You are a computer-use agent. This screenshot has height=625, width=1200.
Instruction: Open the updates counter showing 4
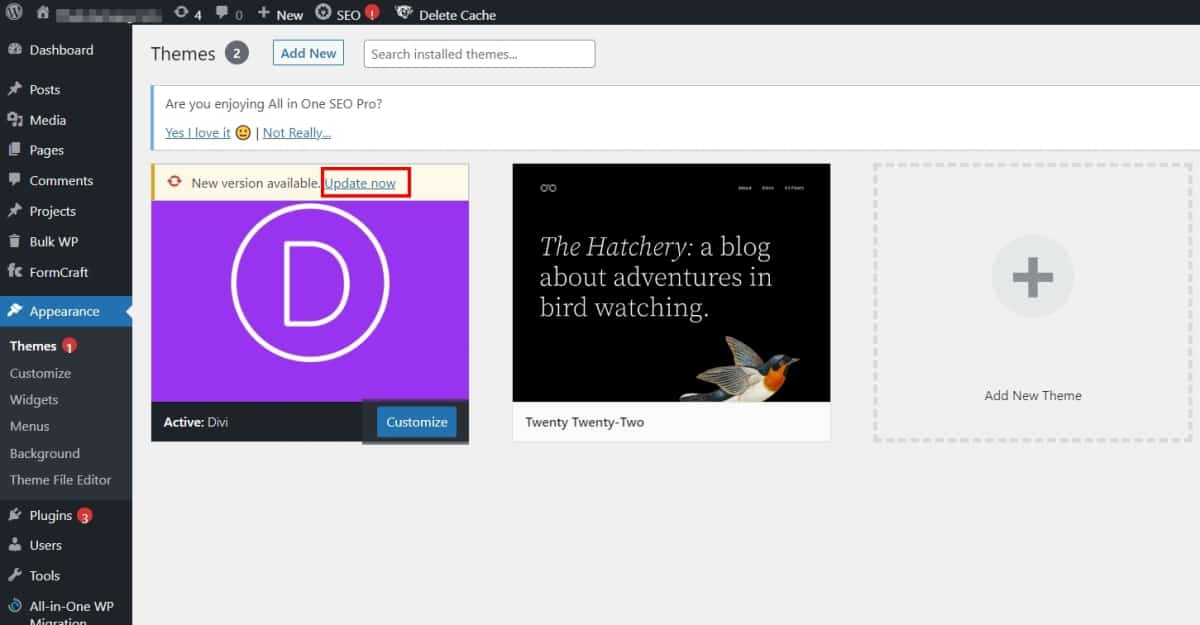coord(187,14)
